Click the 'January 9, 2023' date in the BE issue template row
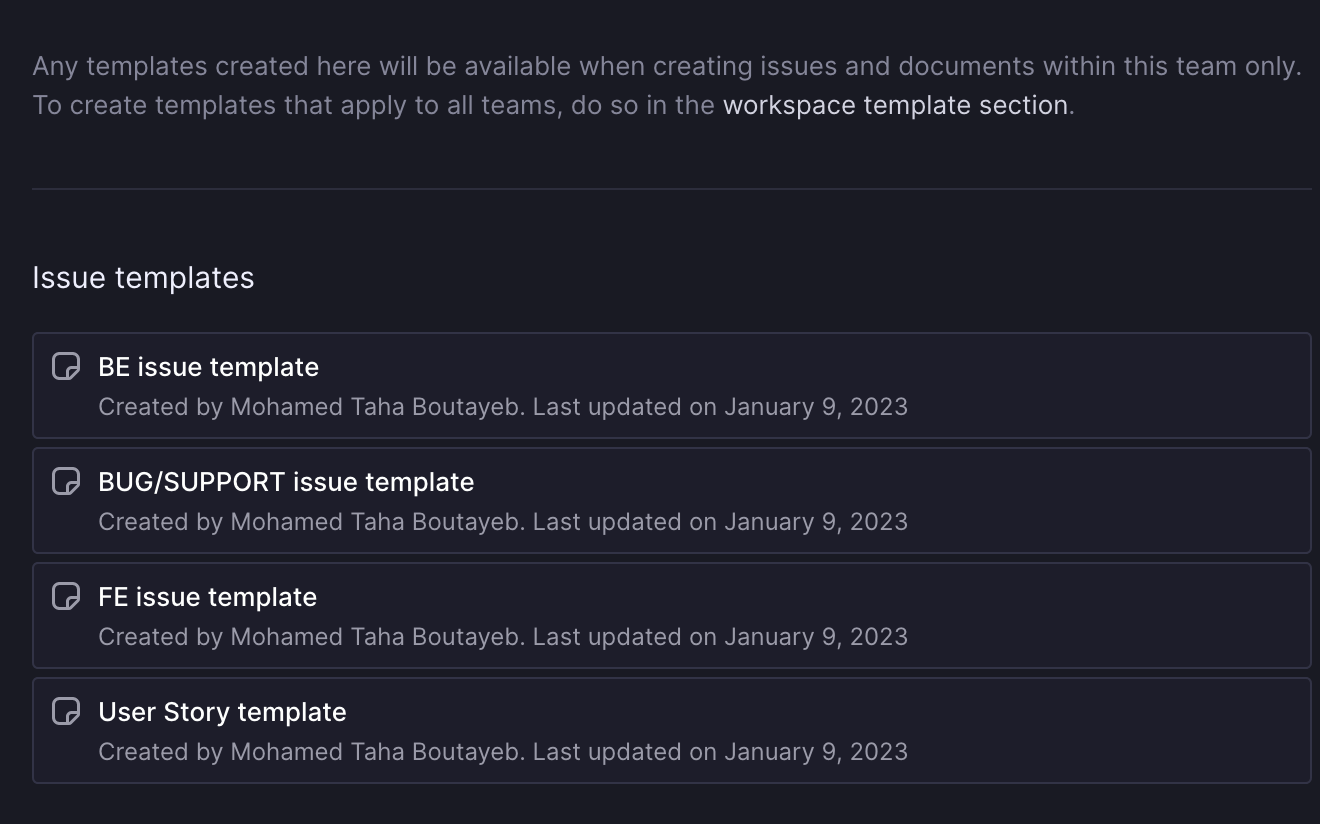The height and width of the screenshot is (824, 1320). 816,407
